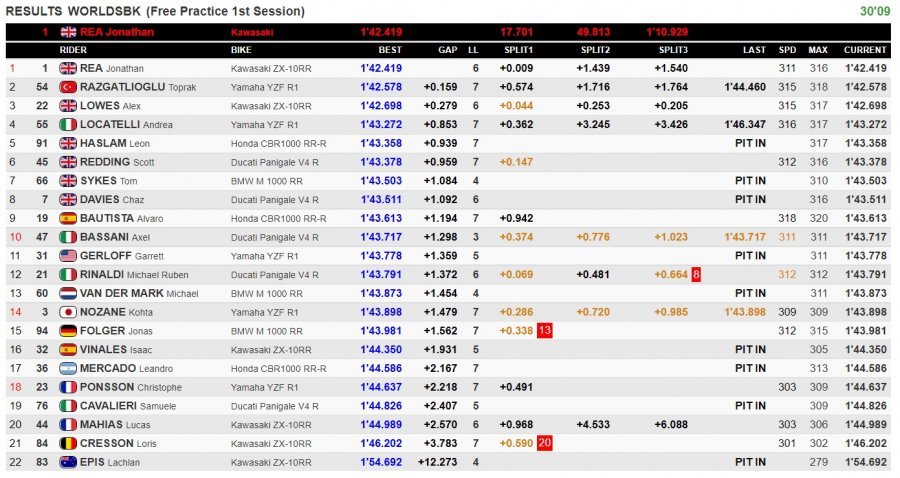Click last lap 1'46.347 for LOCATELLI
Screen dimensions: 900x478
745,125
